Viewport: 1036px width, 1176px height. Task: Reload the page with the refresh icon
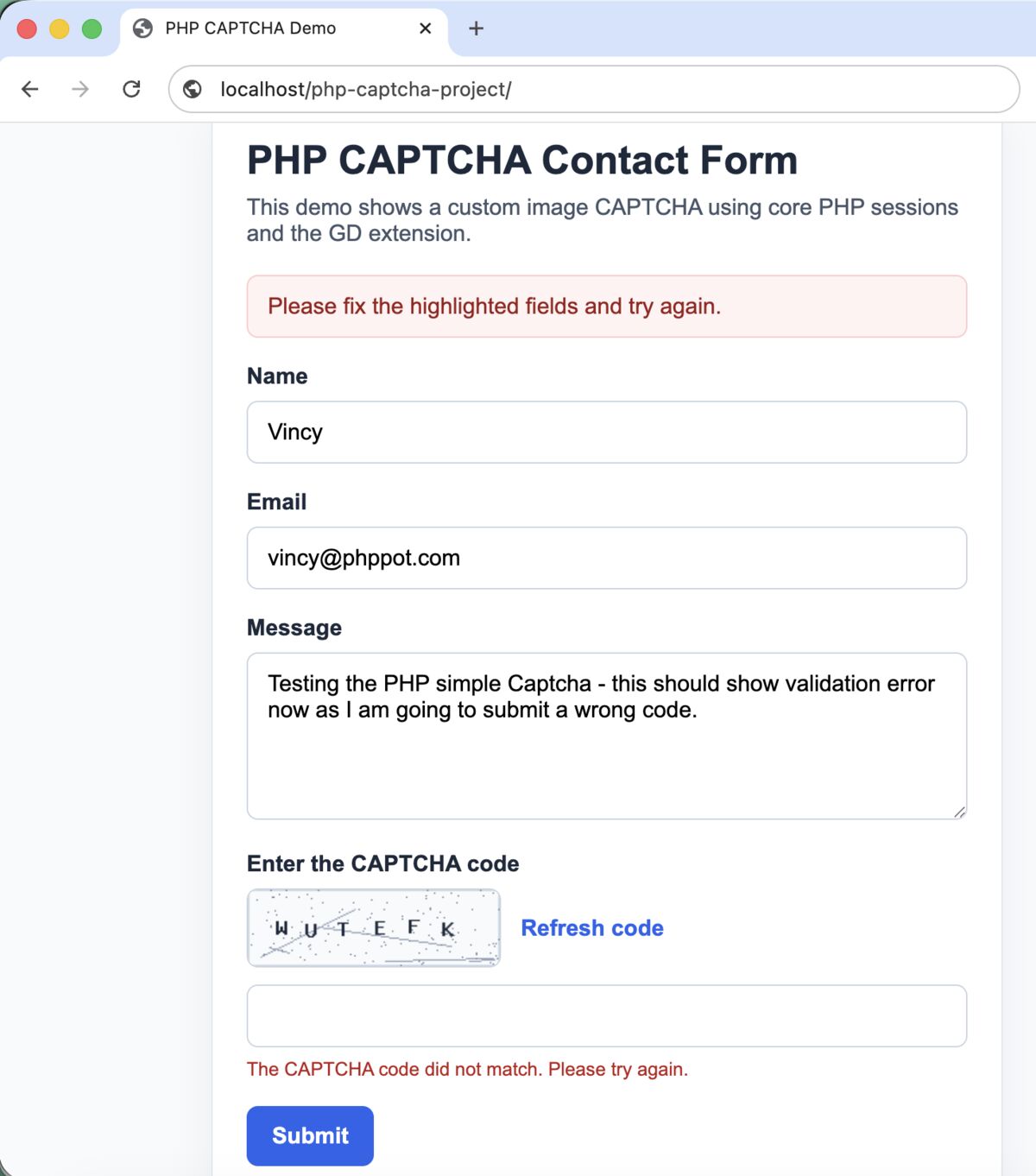[131, 89]
